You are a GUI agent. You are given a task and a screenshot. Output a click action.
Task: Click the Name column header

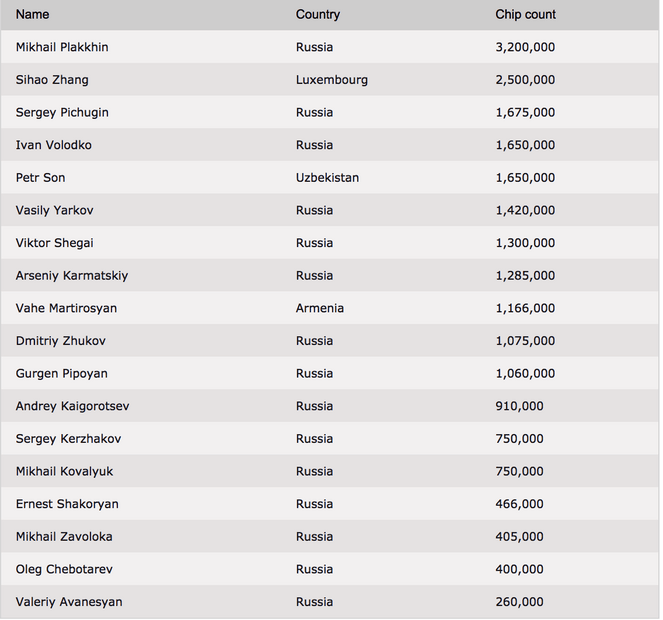[33, 14]
